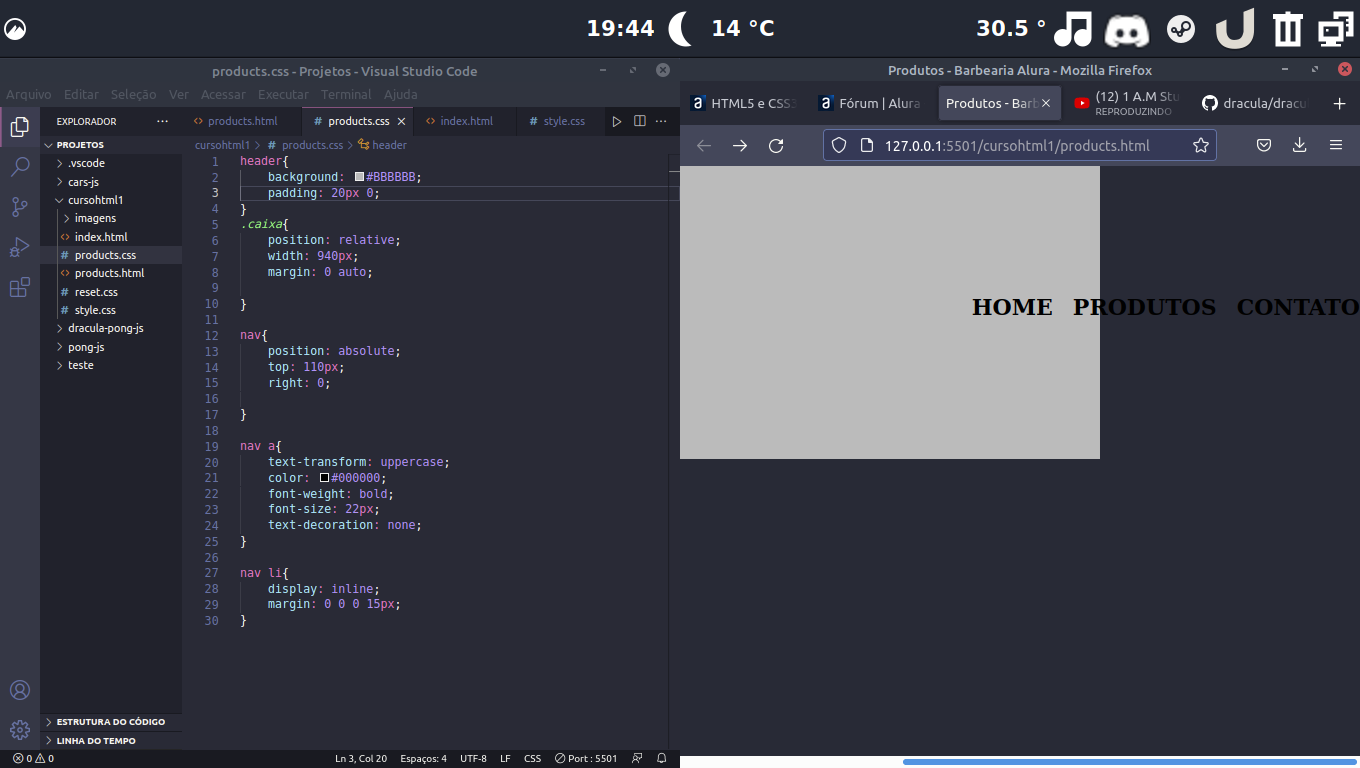1360x768 pixels.
Task: Click the Explorer panel more actions ellipsis
Action: click(x=163, y=121)
